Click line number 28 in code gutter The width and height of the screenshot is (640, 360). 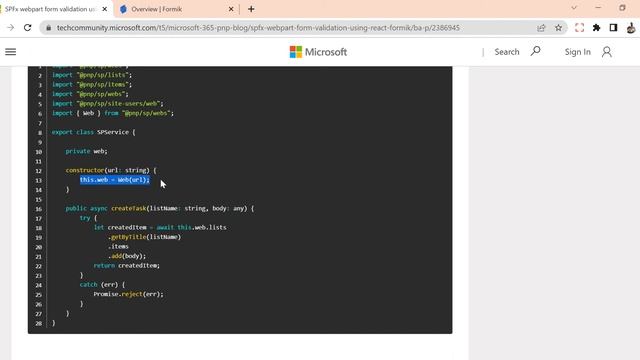coord(38,323)
